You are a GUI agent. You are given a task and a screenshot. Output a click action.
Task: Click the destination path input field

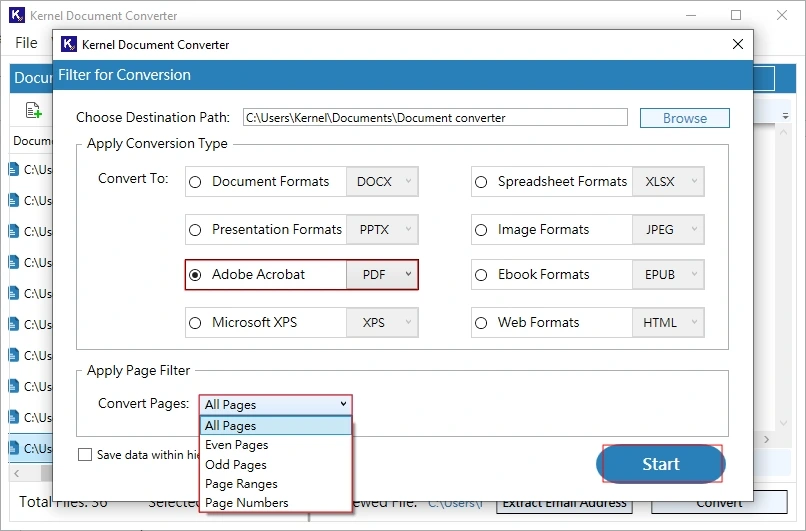pos(435,118)
